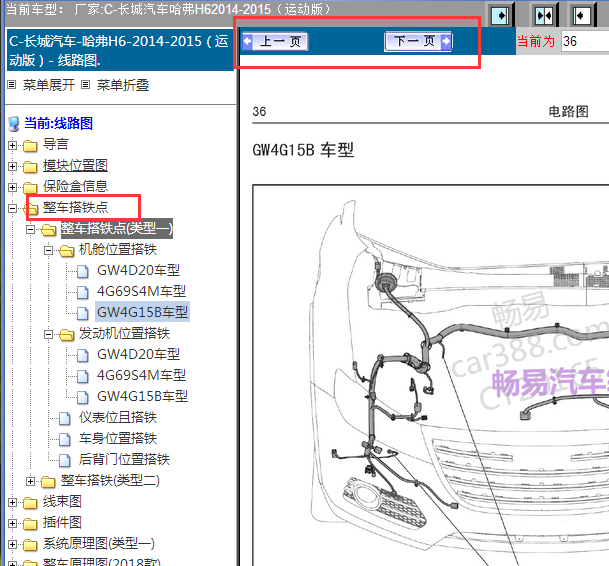Click the folder icon beside 整车搭铁(类型二)
The height and width of the screenshot is (566, 609).
tap(48, 482)
